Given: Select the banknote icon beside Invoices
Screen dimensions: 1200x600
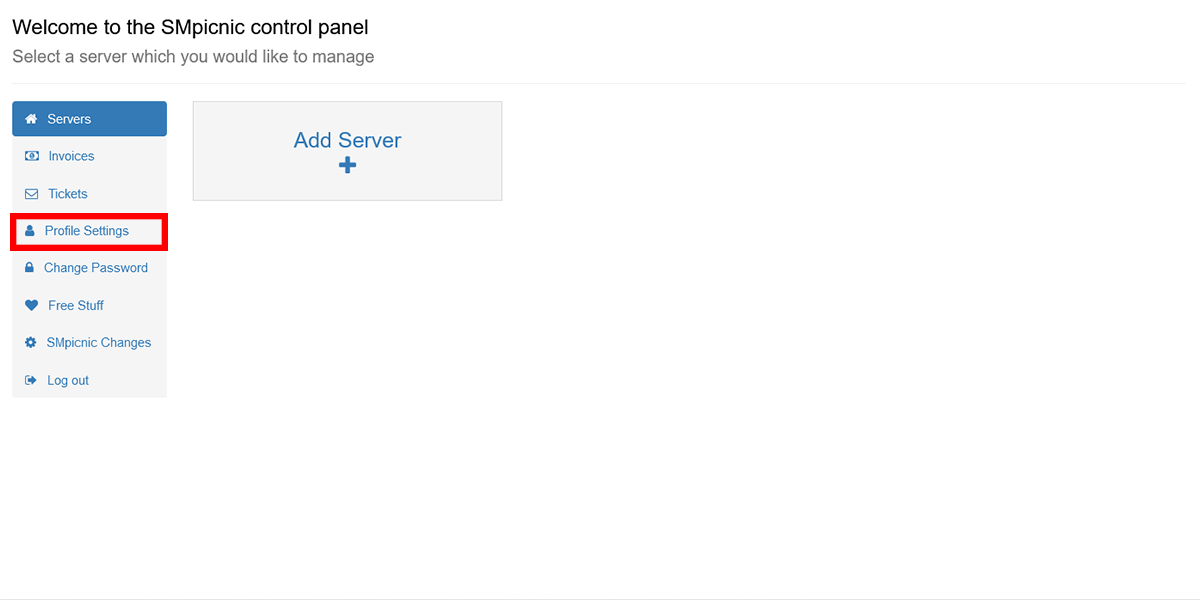Looking at the screenshot, I should [30, 156].
